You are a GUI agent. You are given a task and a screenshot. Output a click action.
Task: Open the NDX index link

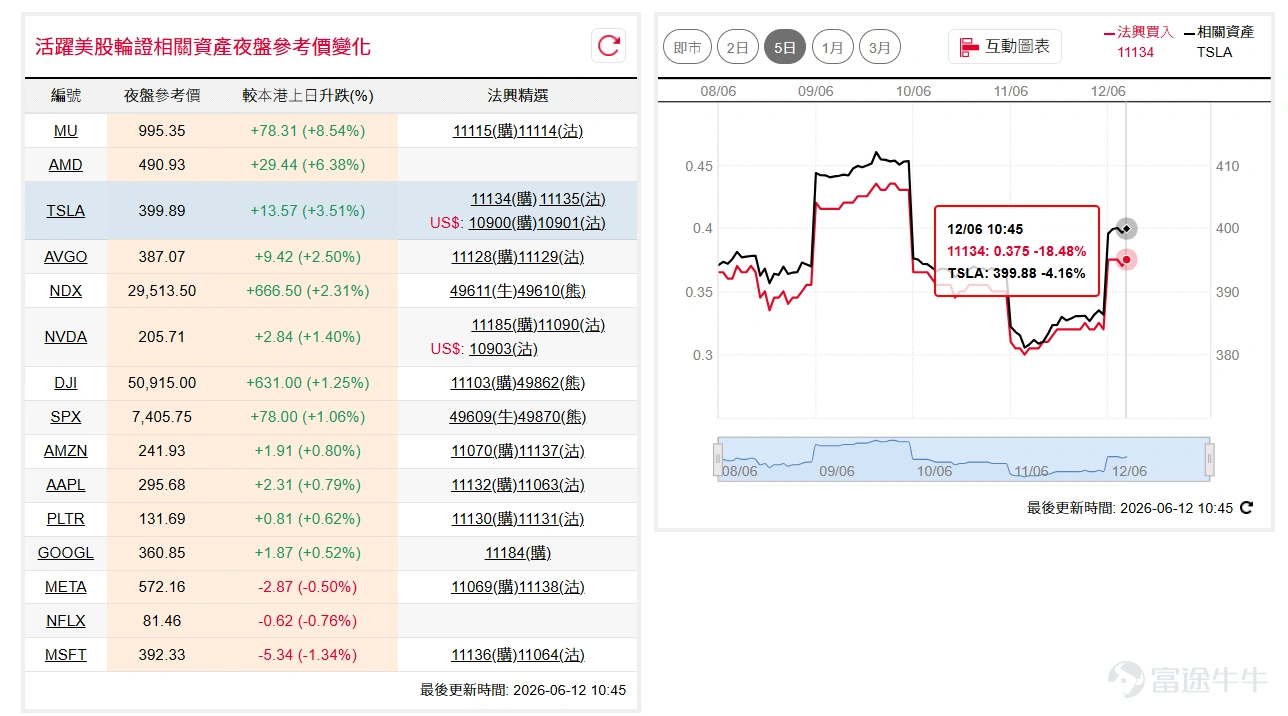66,291
